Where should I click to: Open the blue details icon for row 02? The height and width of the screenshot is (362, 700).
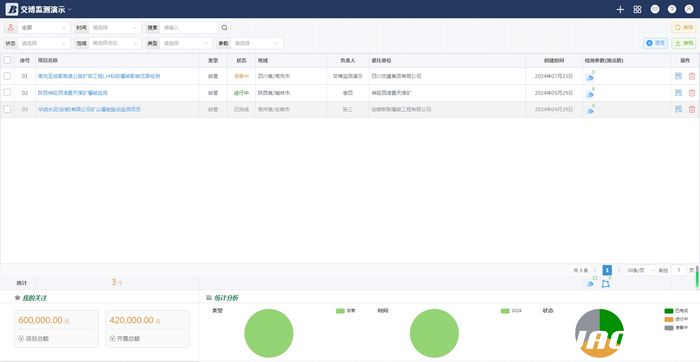[679, 93]
